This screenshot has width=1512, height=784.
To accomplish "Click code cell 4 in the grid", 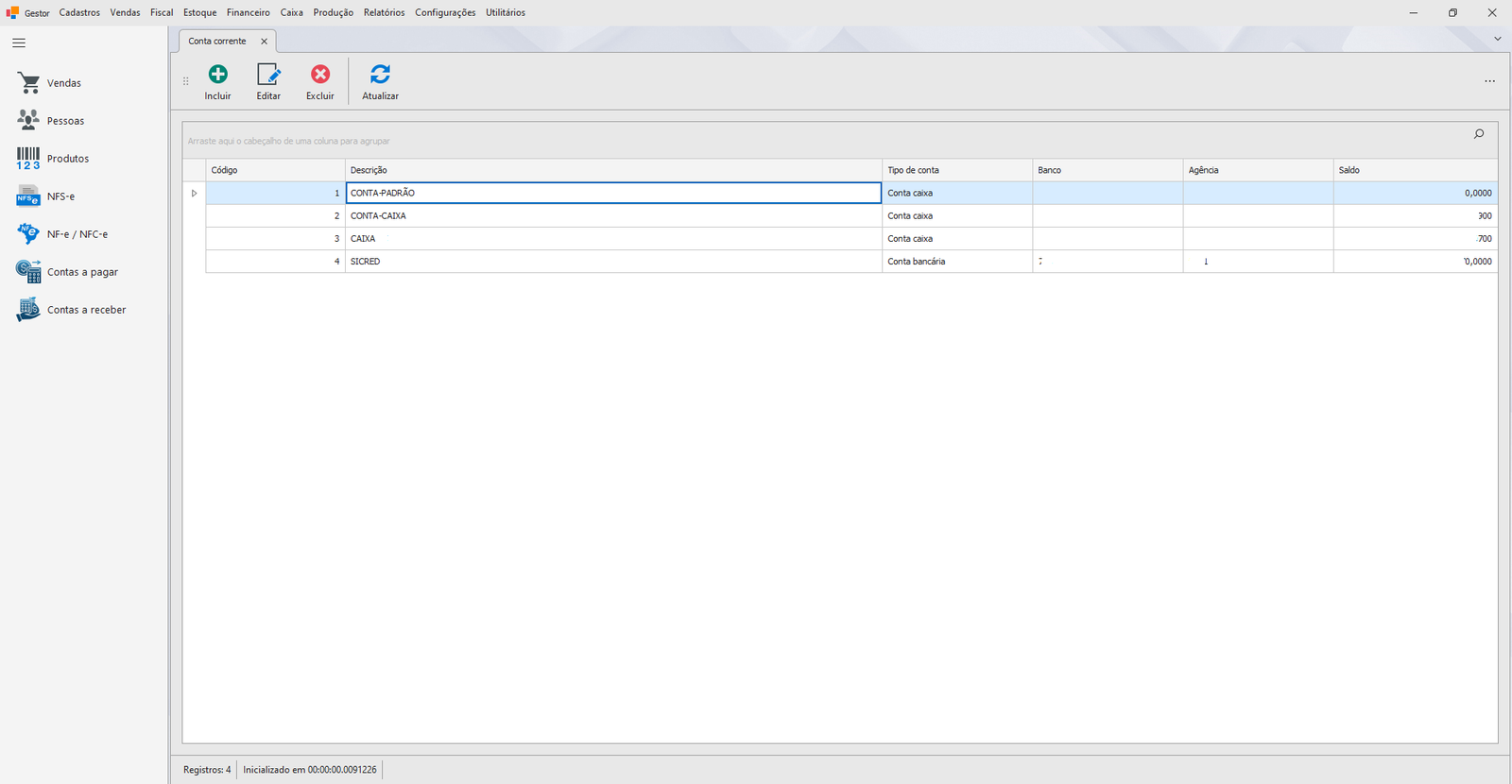I will 275,262.
